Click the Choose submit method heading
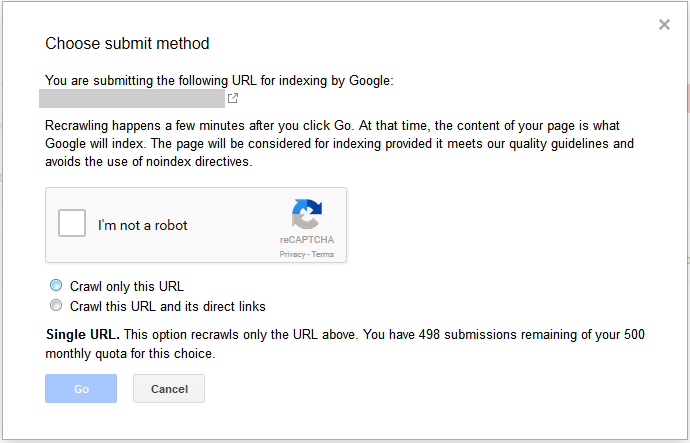 (127, 43)
